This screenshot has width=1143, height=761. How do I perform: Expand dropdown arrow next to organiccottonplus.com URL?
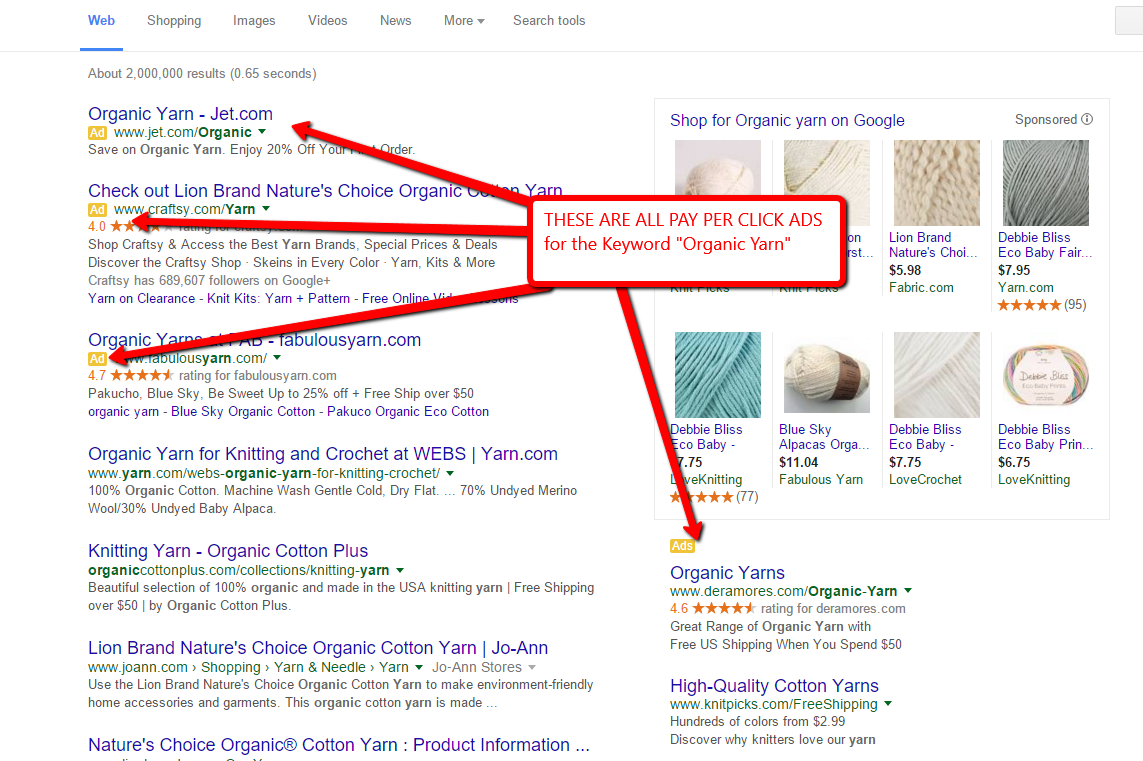click(400, 570)
